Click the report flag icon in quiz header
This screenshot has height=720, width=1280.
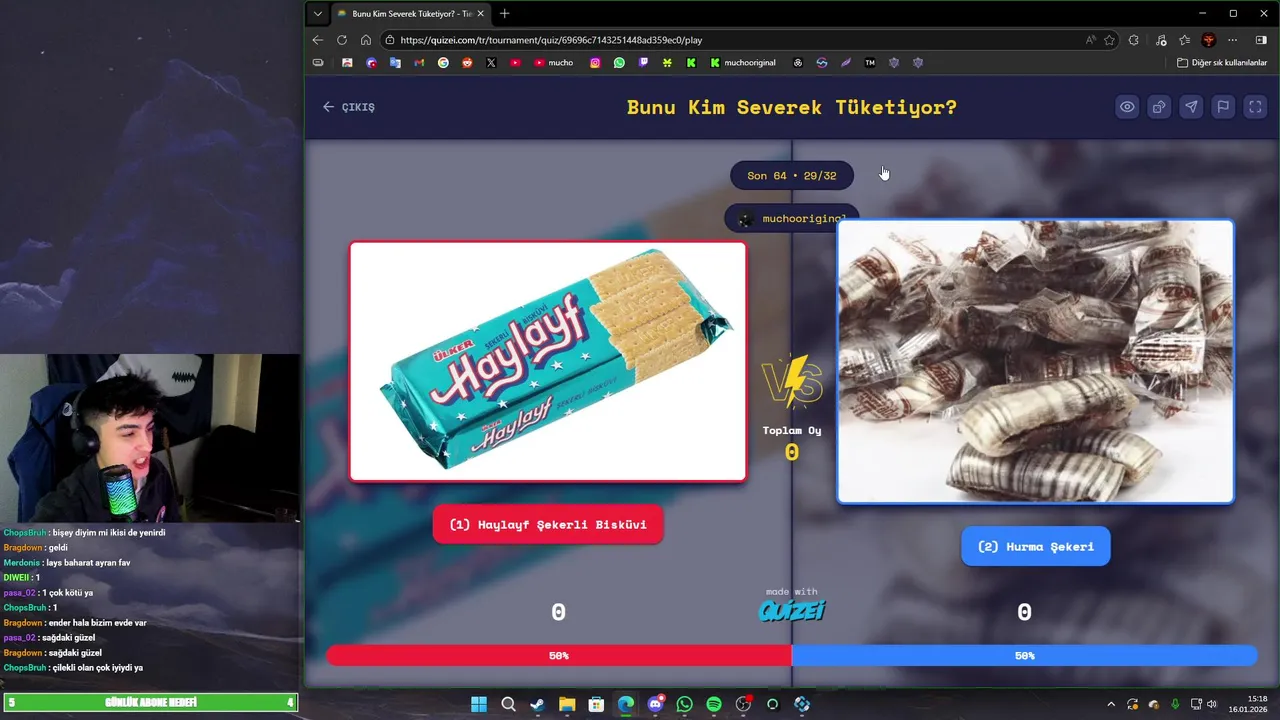[x=1223, y=107]
